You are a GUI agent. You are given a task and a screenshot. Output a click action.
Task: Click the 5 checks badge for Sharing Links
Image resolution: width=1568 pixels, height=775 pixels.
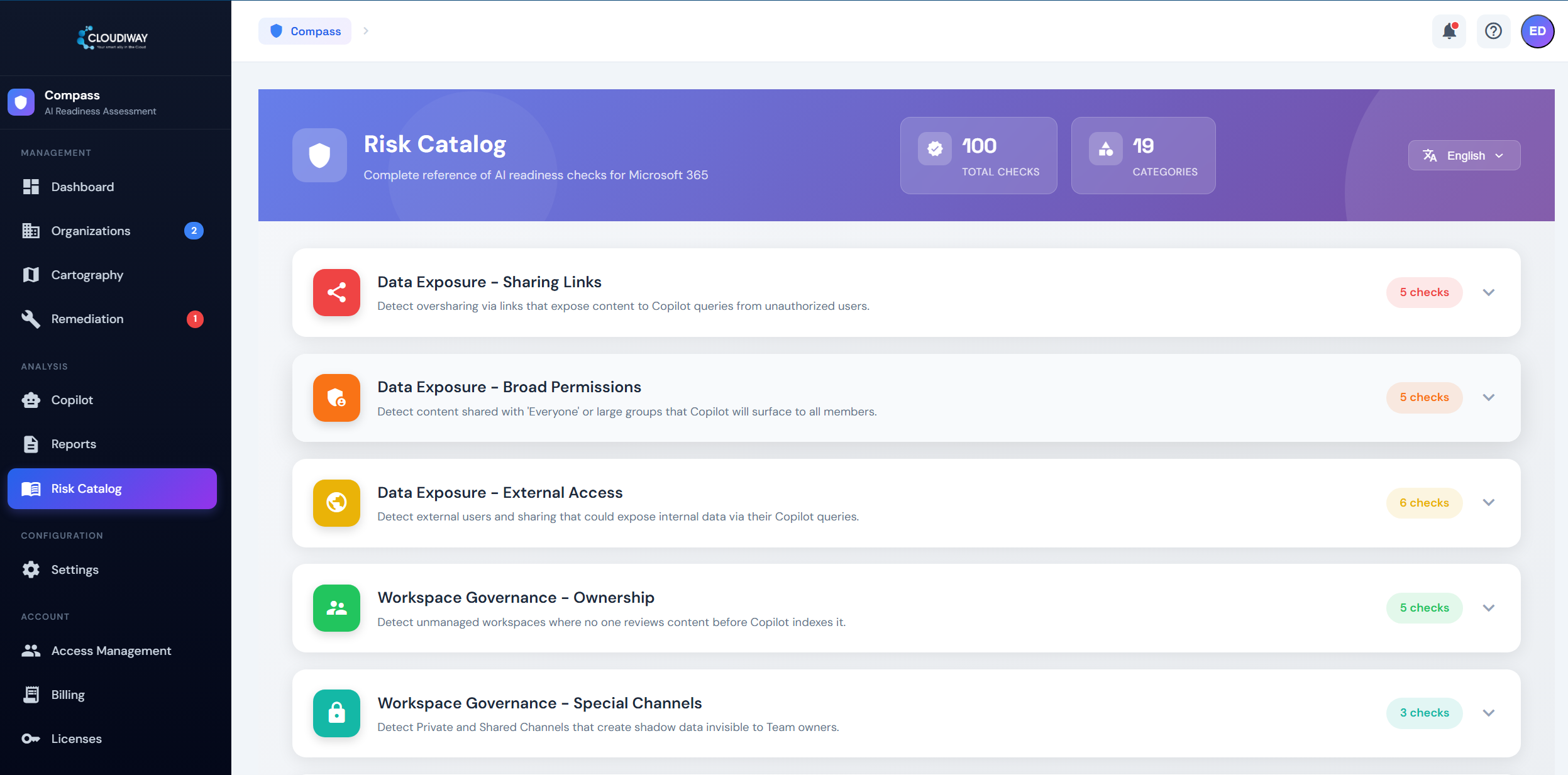tap(1424, 292)
